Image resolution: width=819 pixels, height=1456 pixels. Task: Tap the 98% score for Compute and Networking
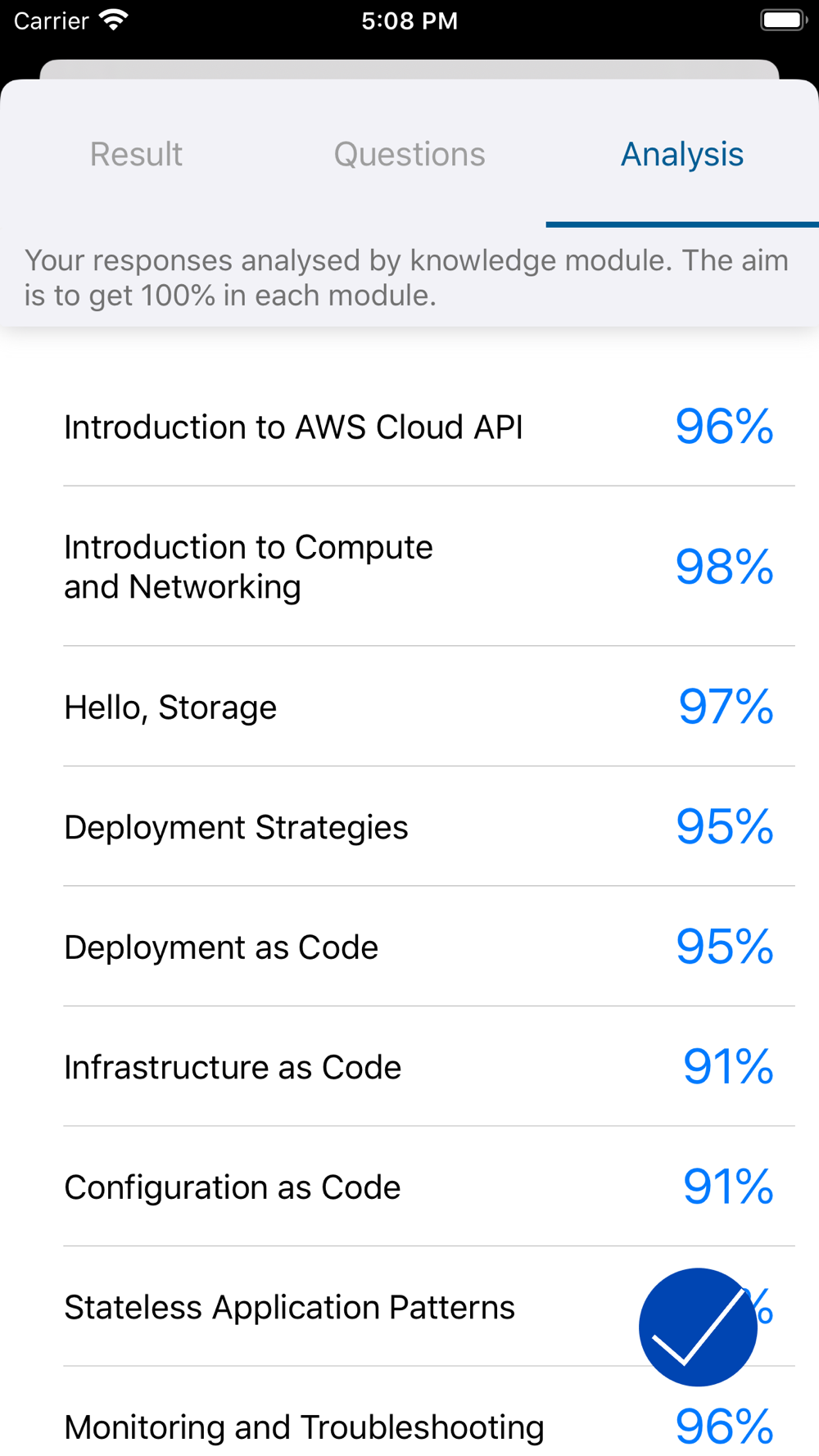[x=725, y=567]
